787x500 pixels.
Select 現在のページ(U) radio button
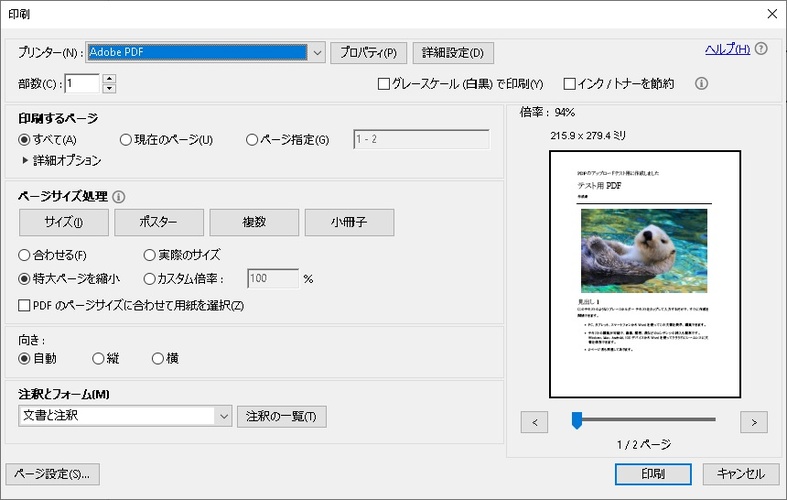point(125,140)
